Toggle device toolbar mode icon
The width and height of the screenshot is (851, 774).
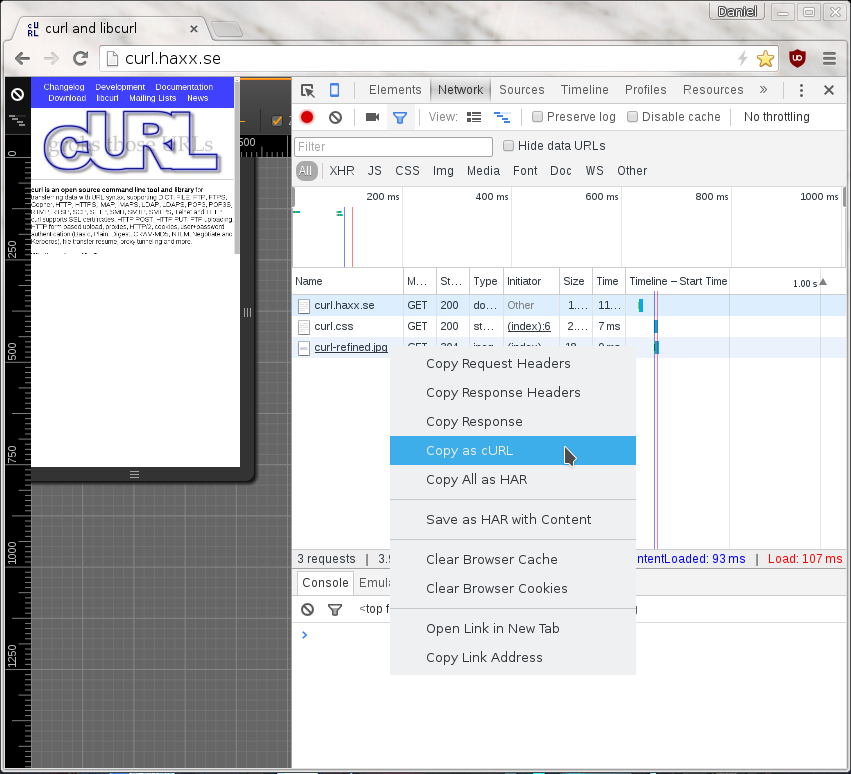tap(334, 90)
